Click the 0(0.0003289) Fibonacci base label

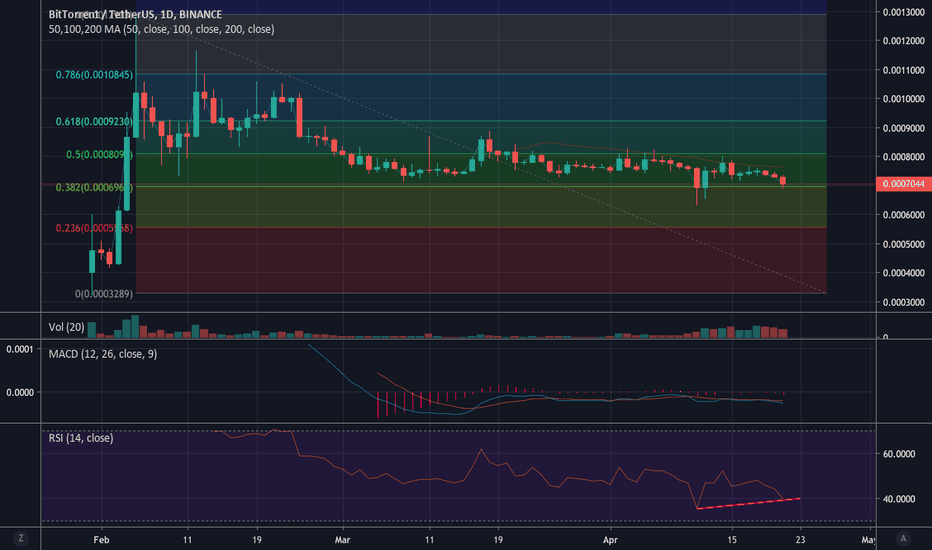click(x=103, y=294)
